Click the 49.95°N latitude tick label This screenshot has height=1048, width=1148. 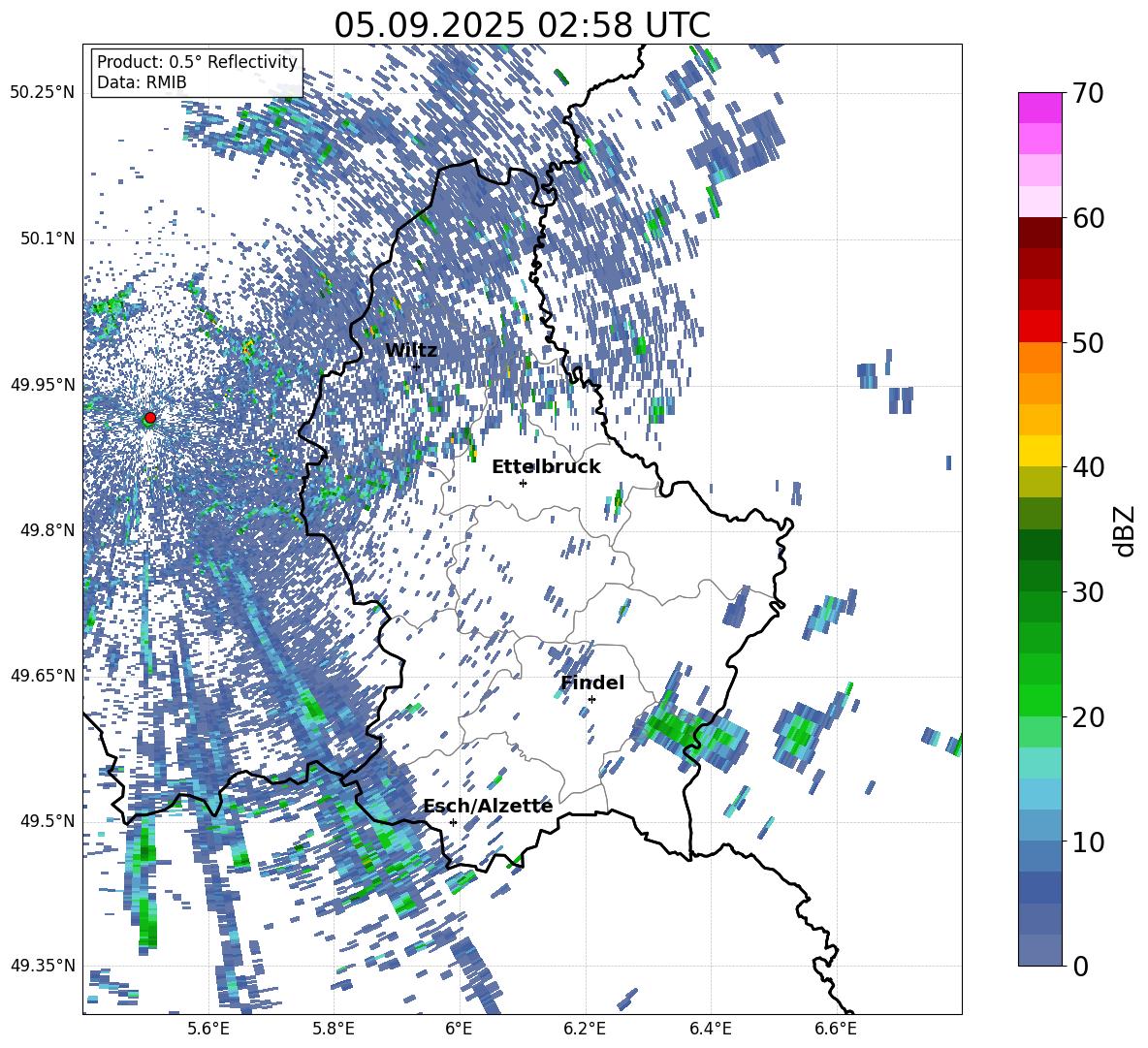(43, 385)
